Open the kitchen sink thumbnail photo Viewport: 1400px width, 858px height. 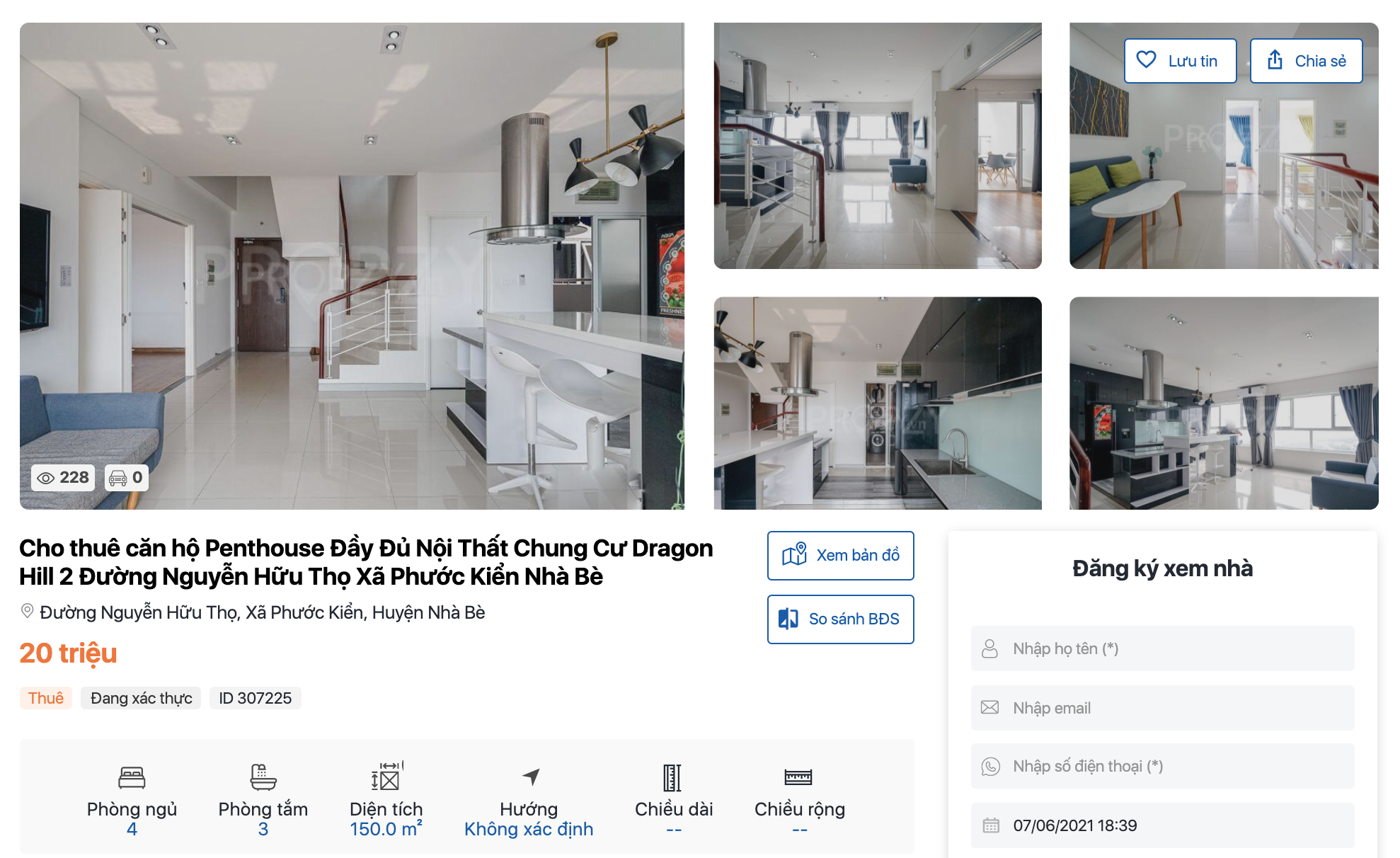[878, 403]
